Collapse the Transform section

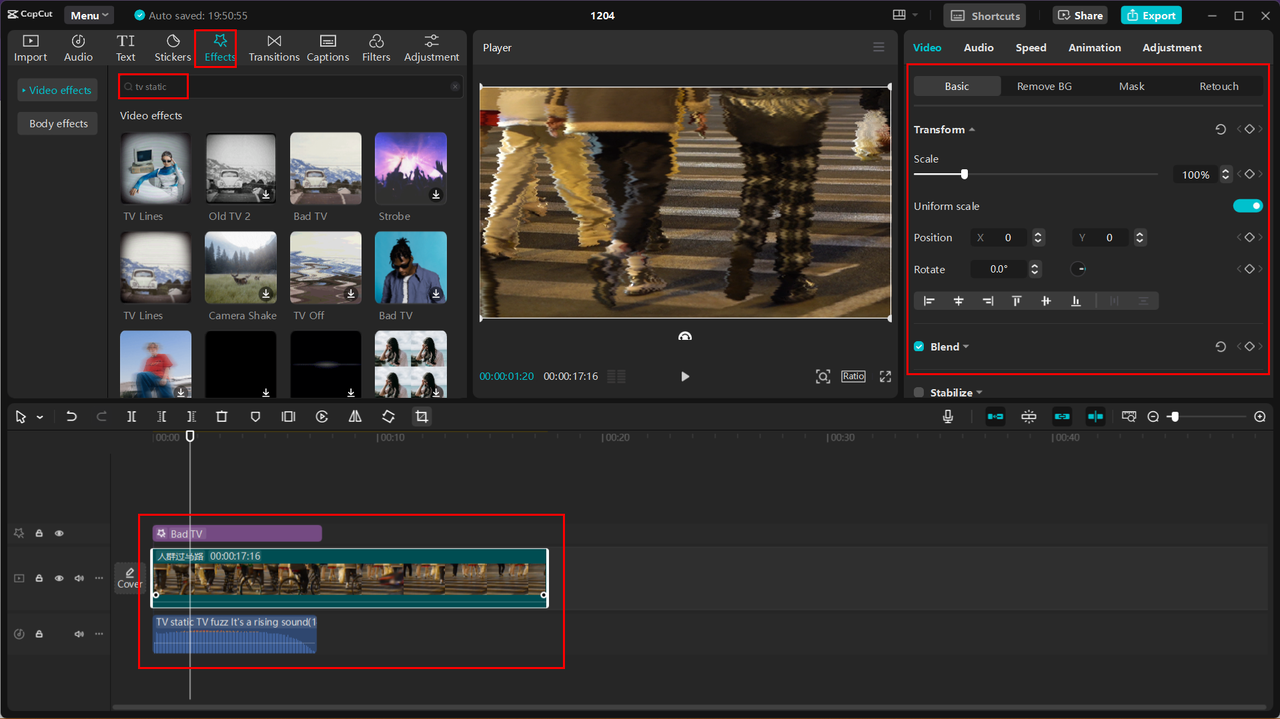coord(972,130)
